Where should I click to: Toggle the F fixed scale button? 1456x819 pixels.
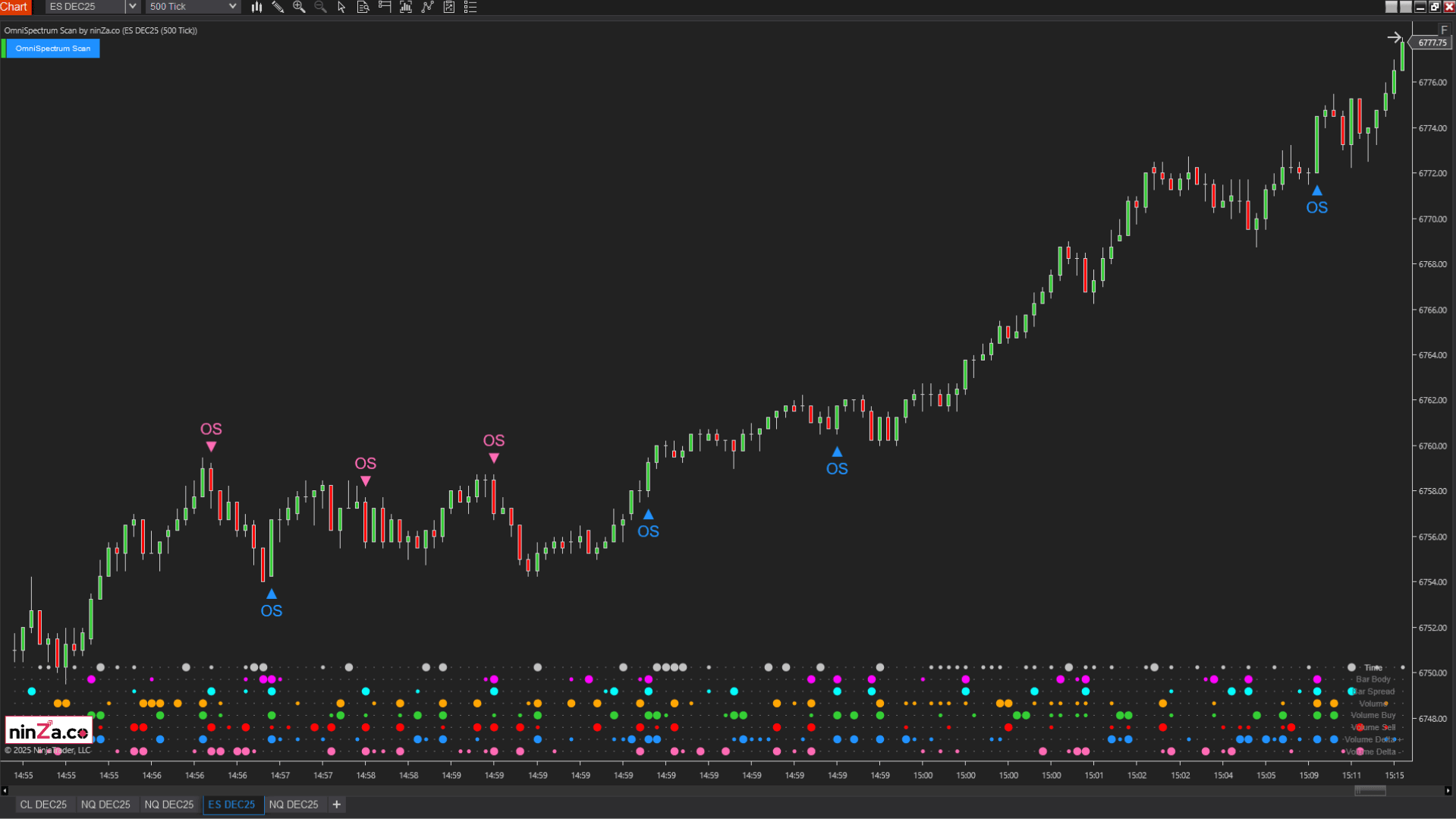click(1444, 30)
